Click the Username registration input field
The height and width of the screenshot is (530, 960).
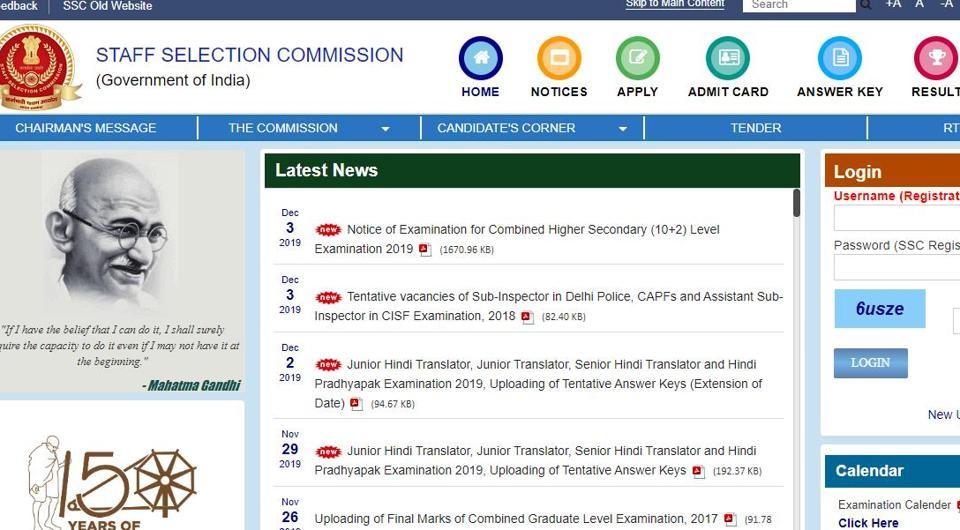[897, 218]
